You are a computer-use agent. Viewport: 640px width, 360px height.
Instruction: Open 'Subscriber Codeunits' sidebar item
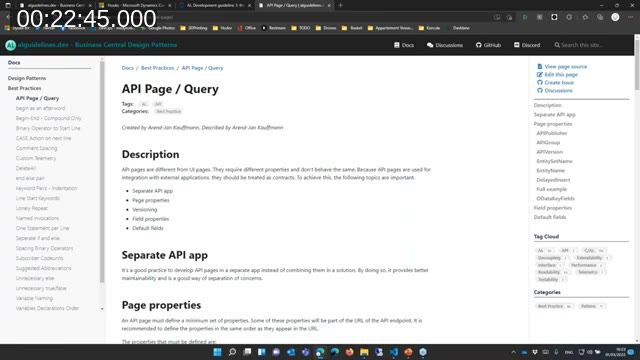pos(40,258)
